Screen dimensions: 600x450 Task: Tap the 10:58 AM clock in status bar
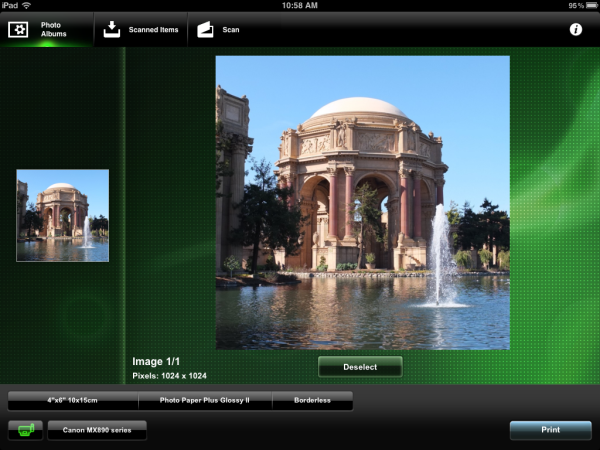pos(300,6)
